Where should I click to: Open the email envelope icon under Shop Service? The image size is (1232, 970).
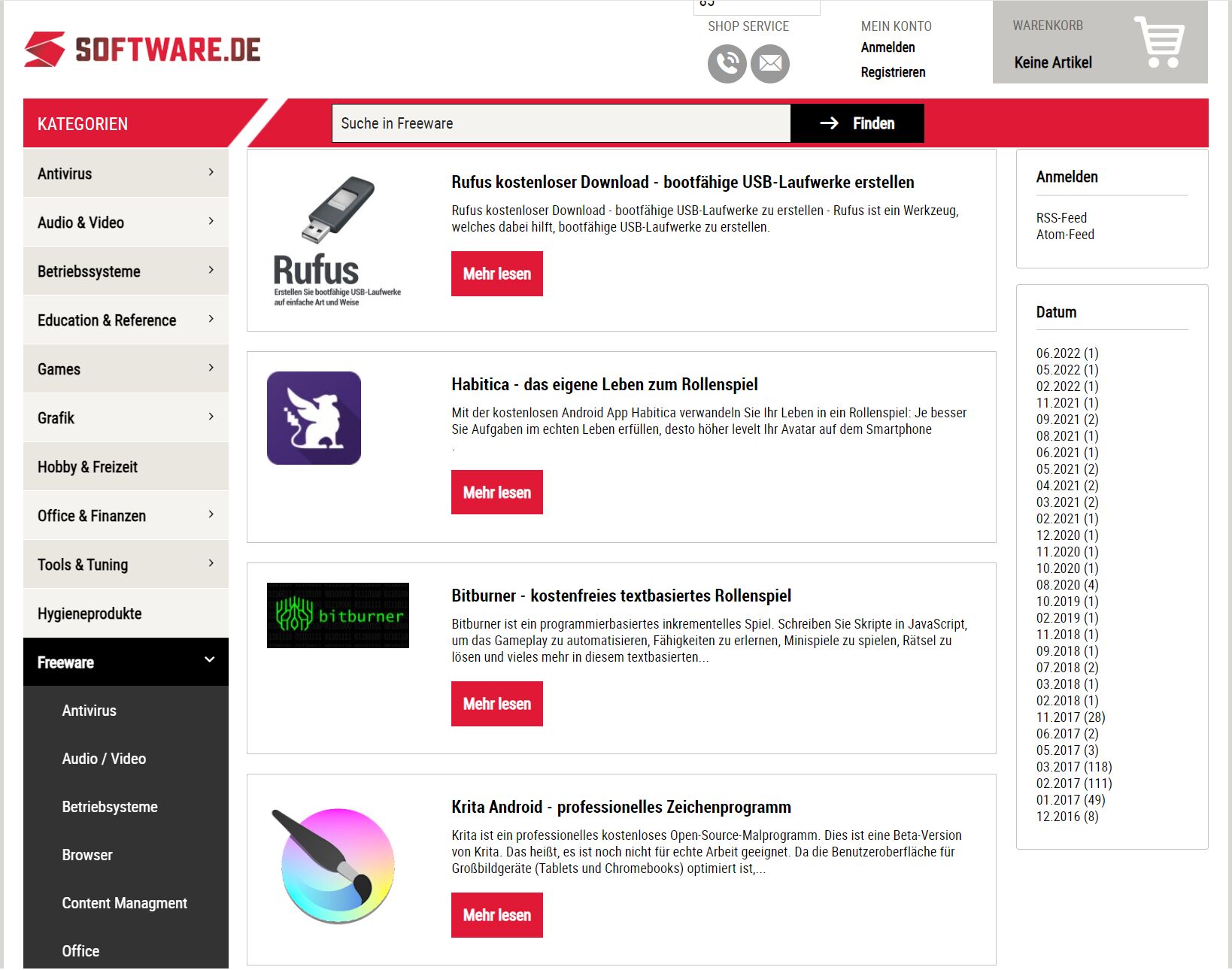point(770,63)
